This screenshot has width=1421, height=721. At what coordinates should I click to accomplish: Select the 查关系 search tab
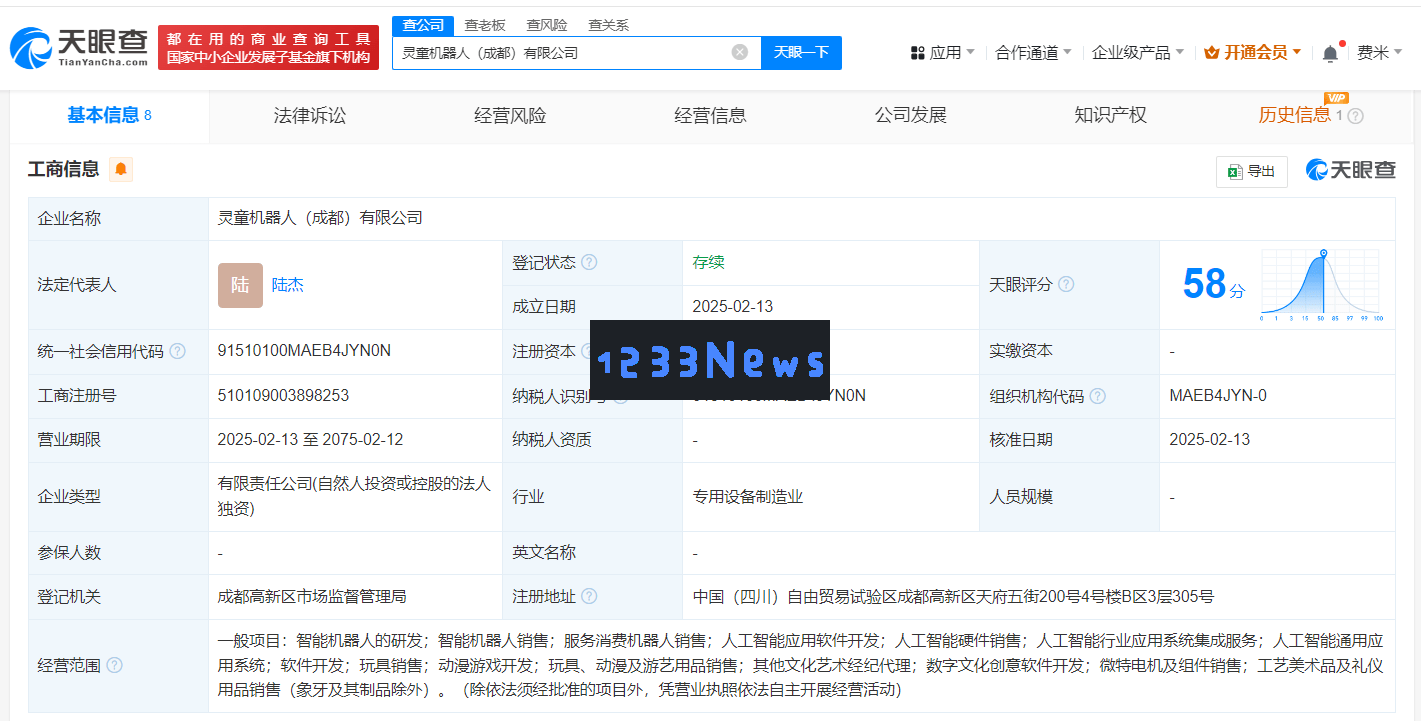click(x=609, y=25)
